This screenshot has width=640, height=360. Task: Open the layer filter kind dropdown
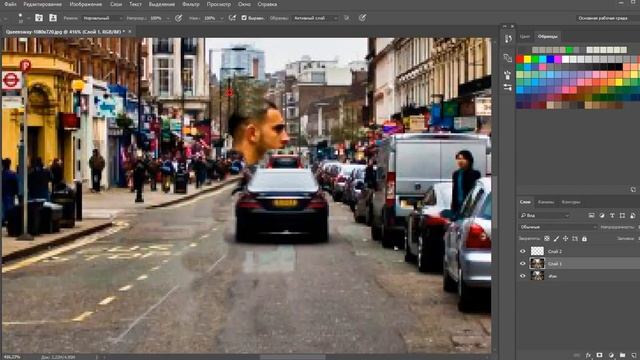click(544, 216)
